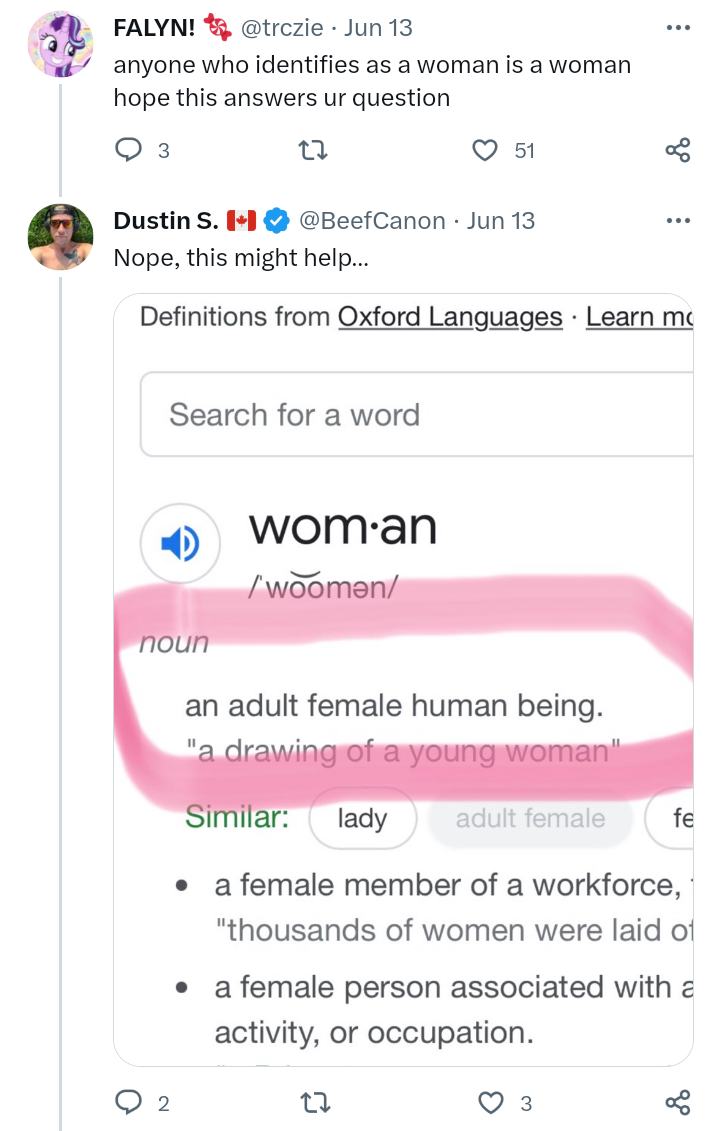Image resolution: width=720 pixels, height=1131 pixels.
Task: Share Dustin S.'s tweet
Action: click(677, 1103)
